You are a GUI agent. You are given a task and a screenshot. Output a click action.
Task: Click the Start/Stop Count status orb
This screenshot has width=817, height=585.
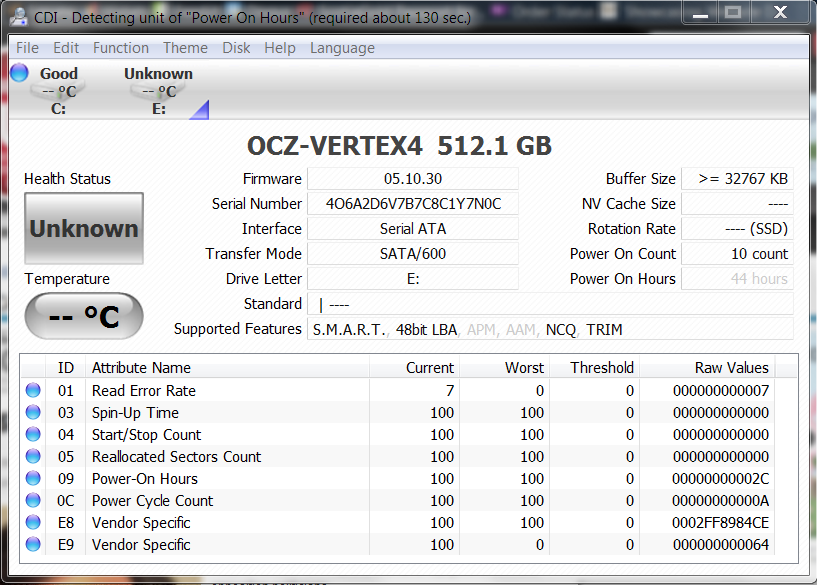click(34, 435)
